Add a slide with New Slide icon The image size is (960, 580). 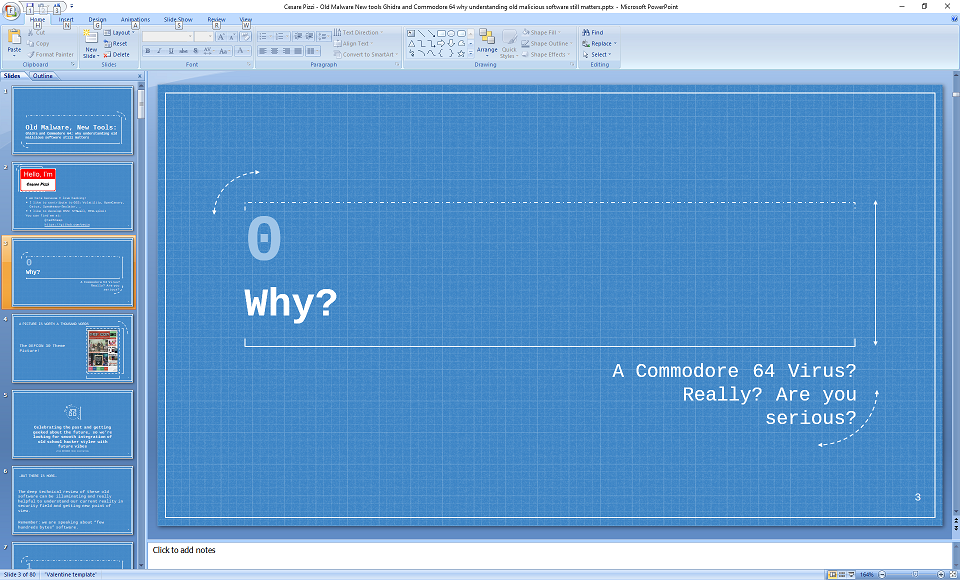point(91,38)
